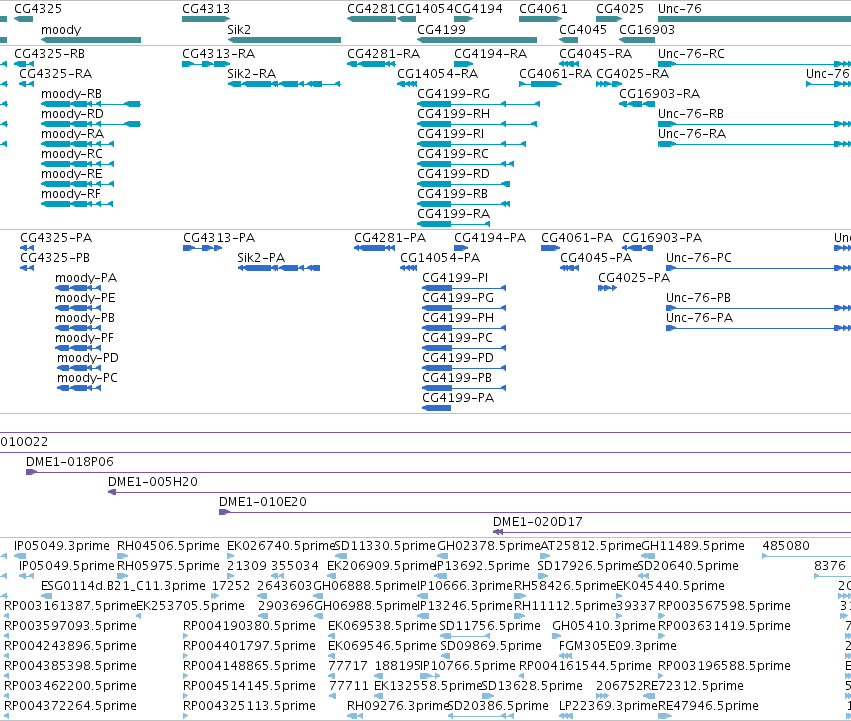This screenshot has height=721, width=851.
Task: Click protein CG4199-PI
Action: pos(465,288)
